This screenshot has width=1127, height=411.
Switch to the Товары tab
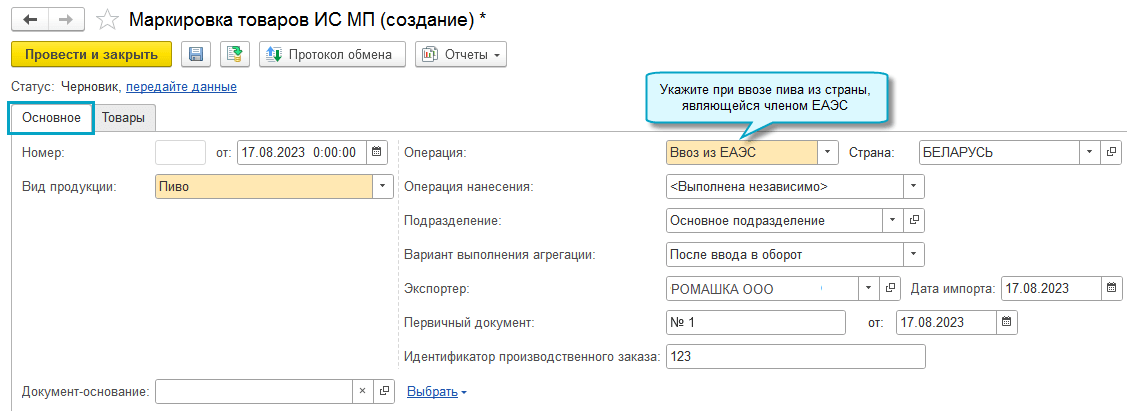tap(123, 118)
